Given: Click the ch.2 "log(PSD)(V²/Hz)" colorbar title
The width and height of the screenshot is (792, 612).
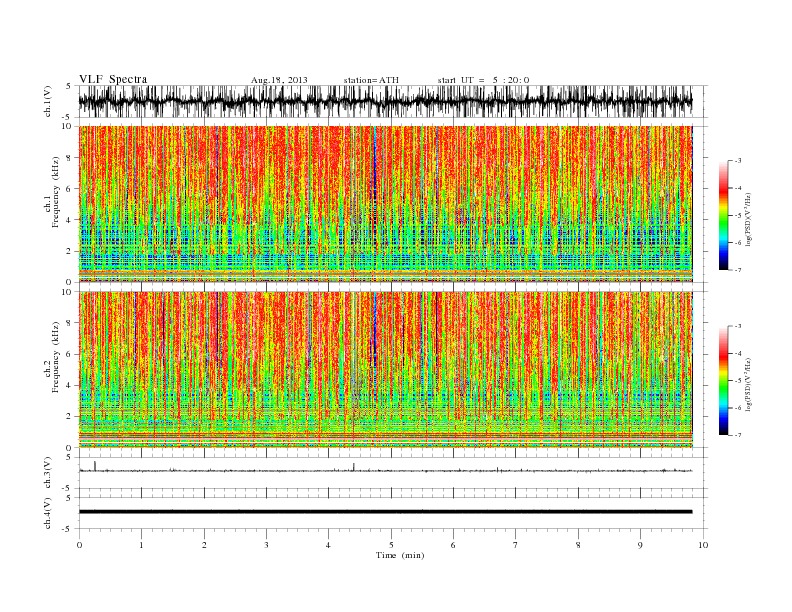Looking at the screenshot, I should (x=748, y=384).
